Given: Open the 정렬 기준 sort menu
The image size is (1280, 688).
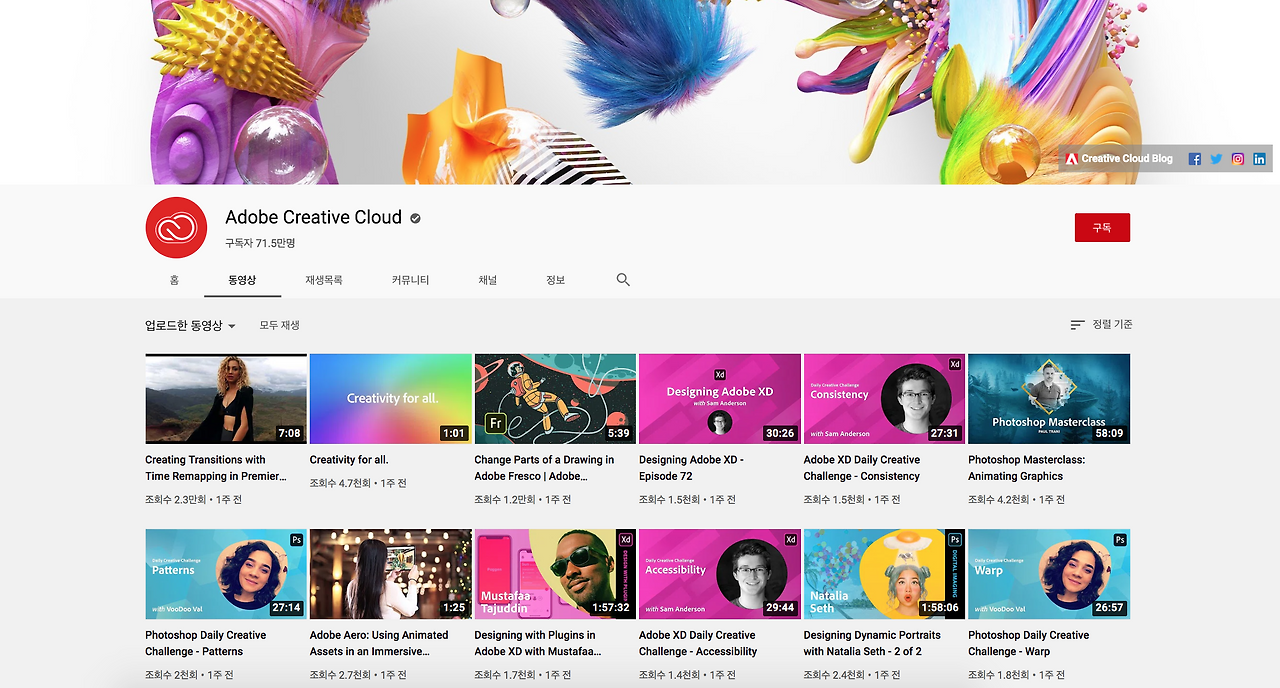Looking at the screenshot, I should coord(1101,325).
